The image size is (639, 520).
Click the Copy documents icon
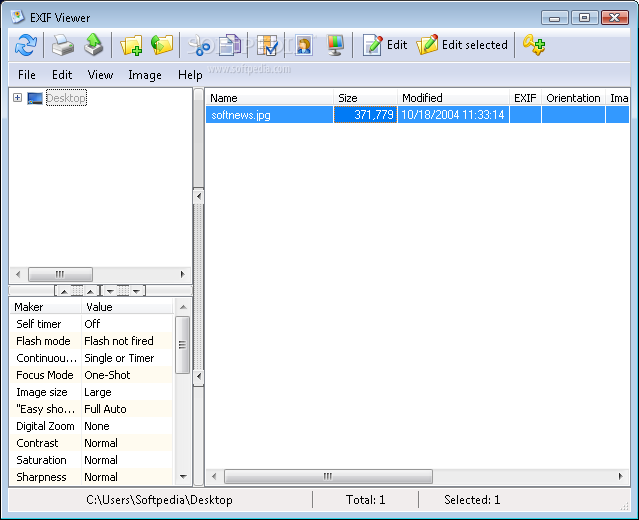point(230,45)
